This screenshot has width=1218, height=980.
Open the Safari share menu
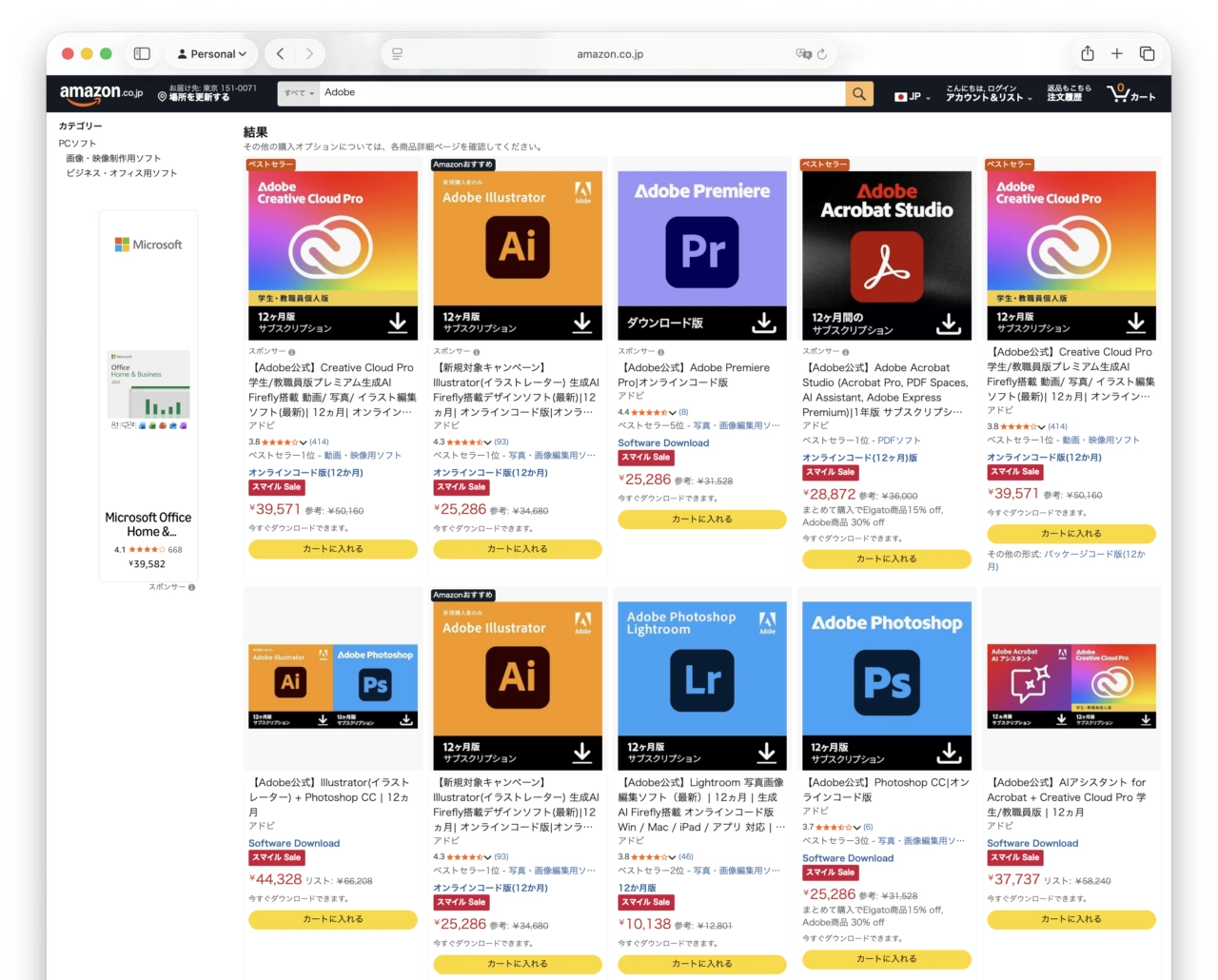pyautogui.click(x=1088, y=53)
